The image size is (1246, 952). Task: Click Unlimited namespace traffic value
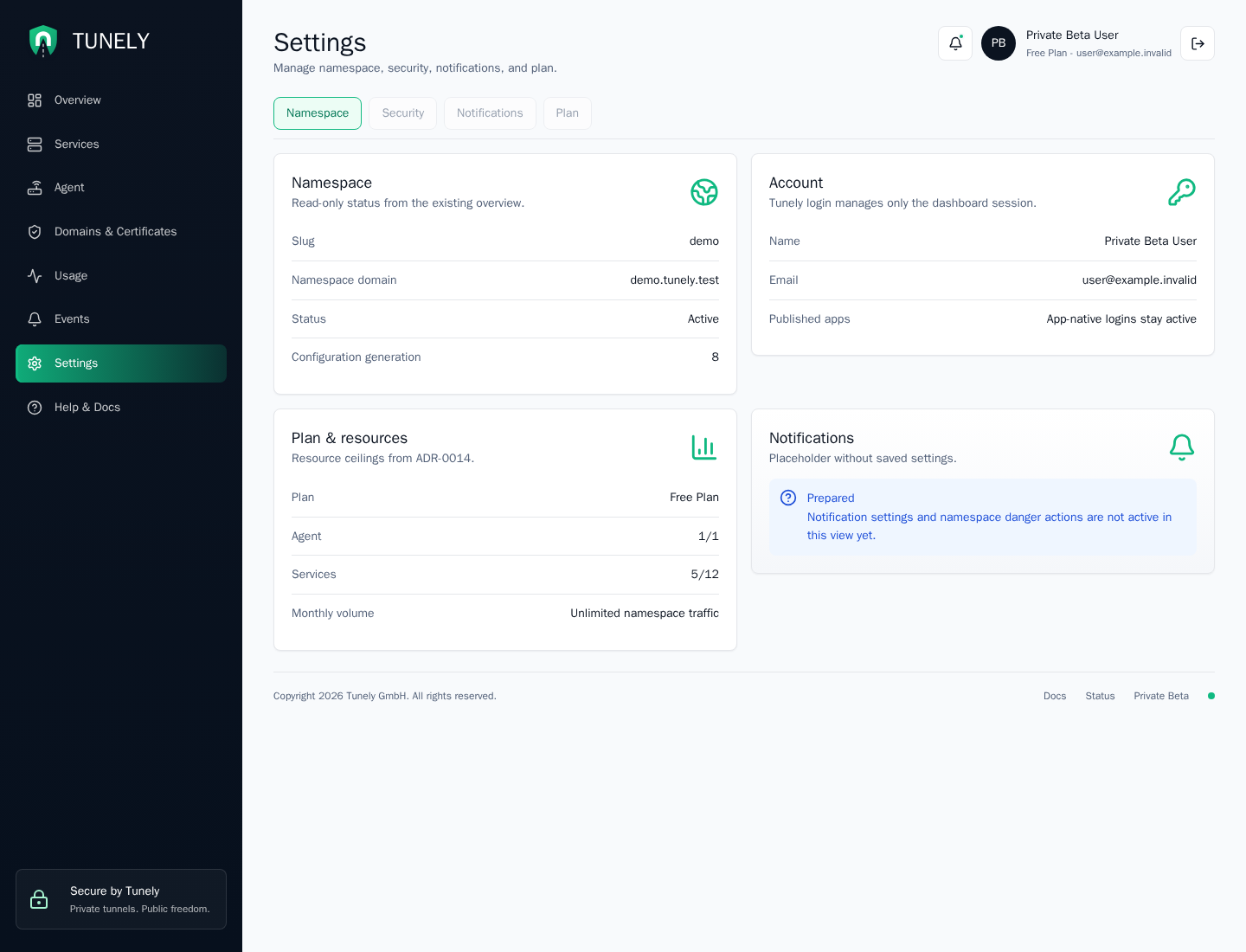pos(645,614)
